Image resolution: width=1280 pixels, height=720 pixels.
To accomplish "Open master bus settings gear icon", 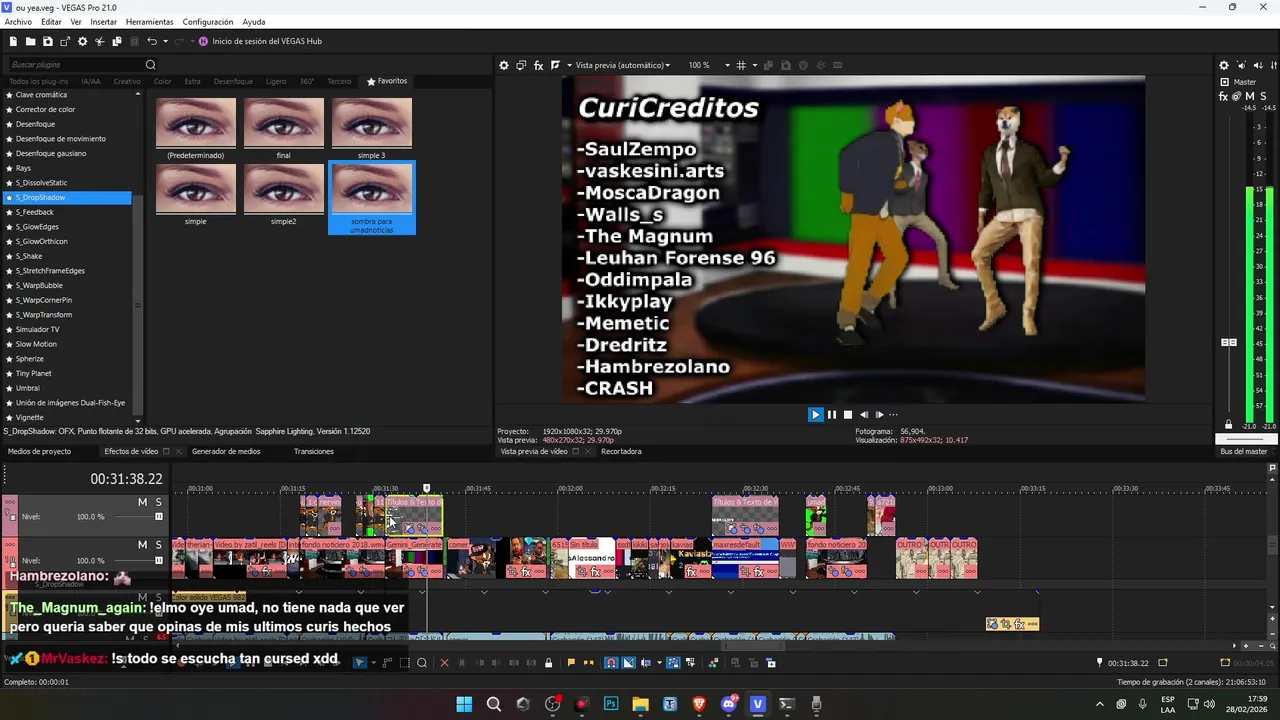I will point(1224,66).
